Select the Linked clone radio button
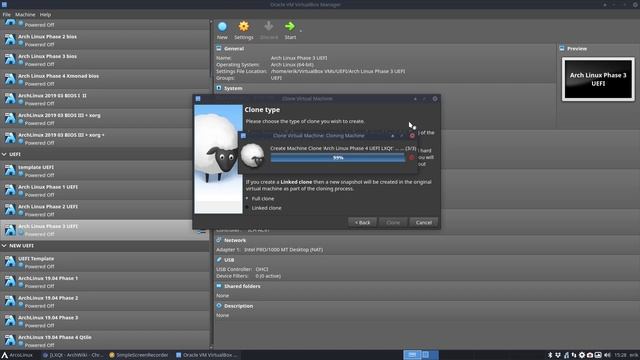The width and height of the screenshot is (640, 360). tap(247, 208)
